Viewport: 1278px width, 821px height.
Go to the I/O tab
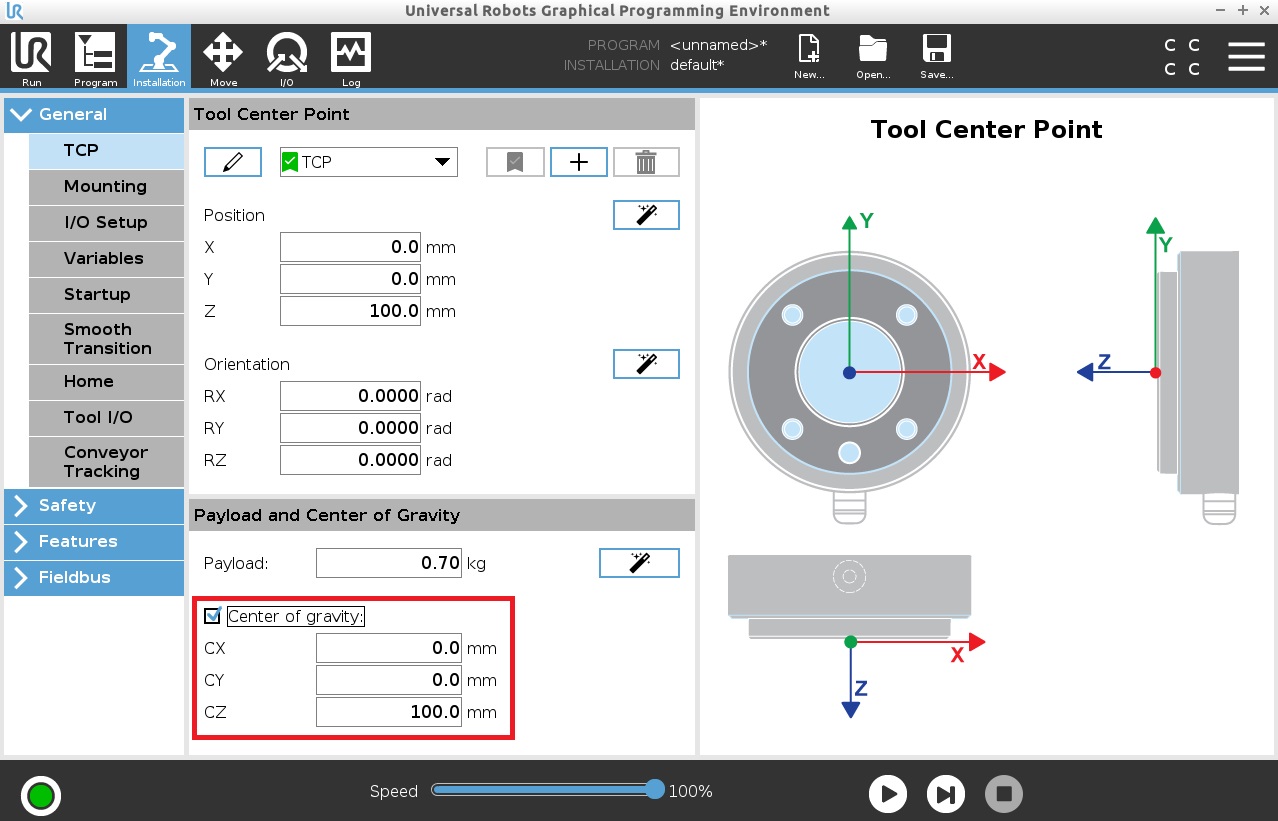pyautogui.click(x=287, y=58)
